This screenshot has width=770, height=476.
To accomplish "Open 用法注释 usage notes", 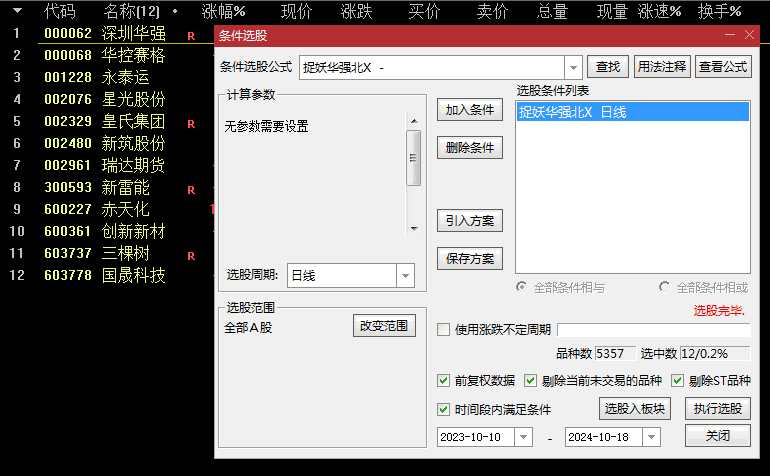I will pos(662,67).
